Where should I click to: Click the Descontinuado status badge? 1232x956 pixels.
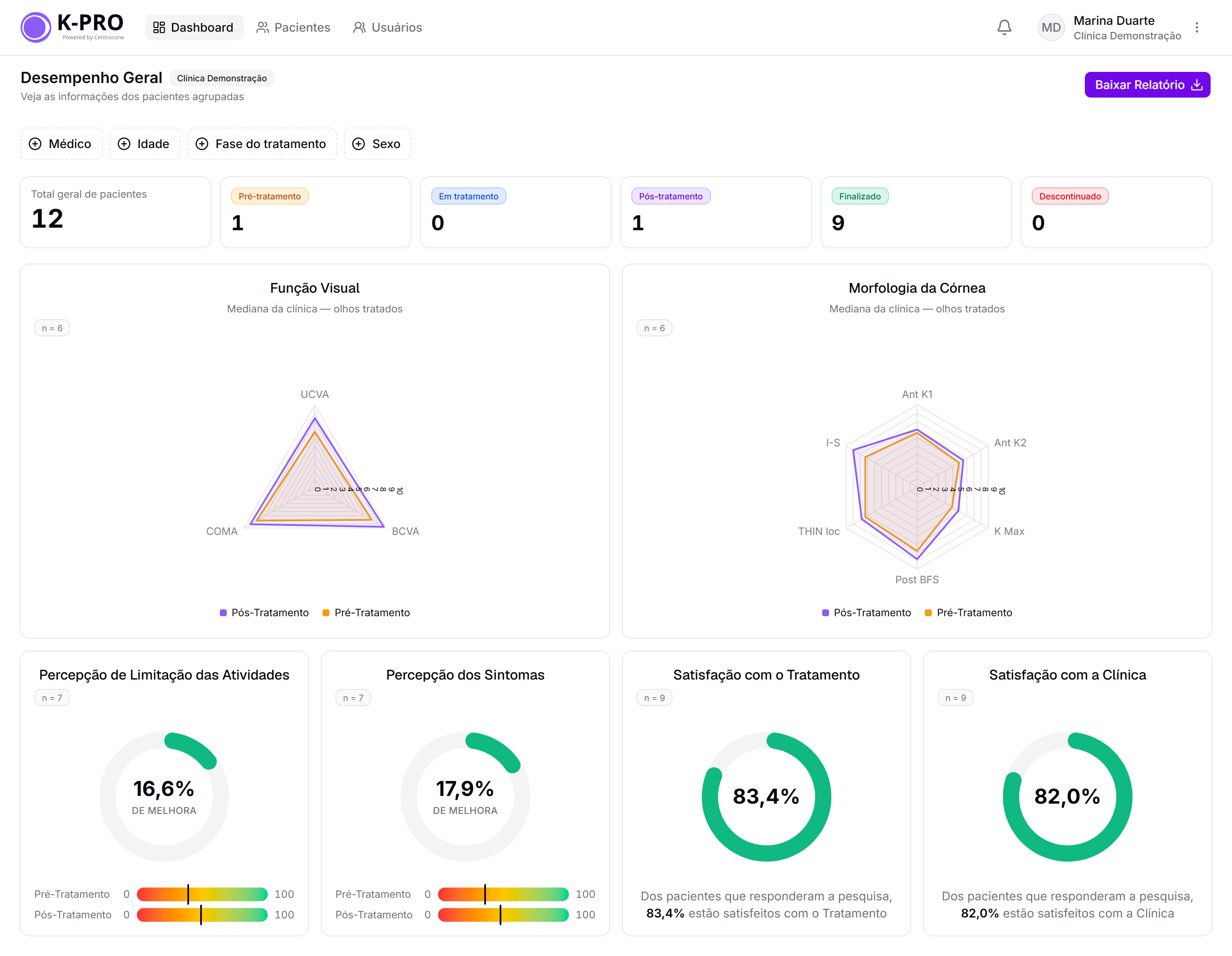[1069, 196]
